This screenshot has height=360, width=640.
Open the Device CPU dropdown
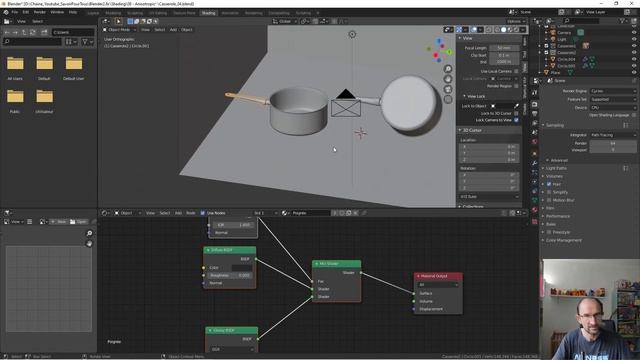613,107
